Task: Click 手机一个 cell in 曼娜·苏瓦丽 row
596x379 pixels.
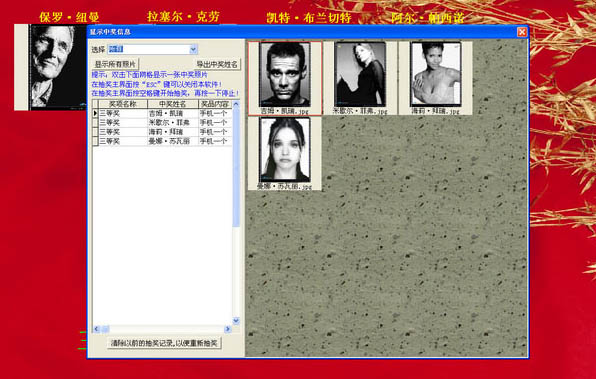Action: click(x=215, y=141)
